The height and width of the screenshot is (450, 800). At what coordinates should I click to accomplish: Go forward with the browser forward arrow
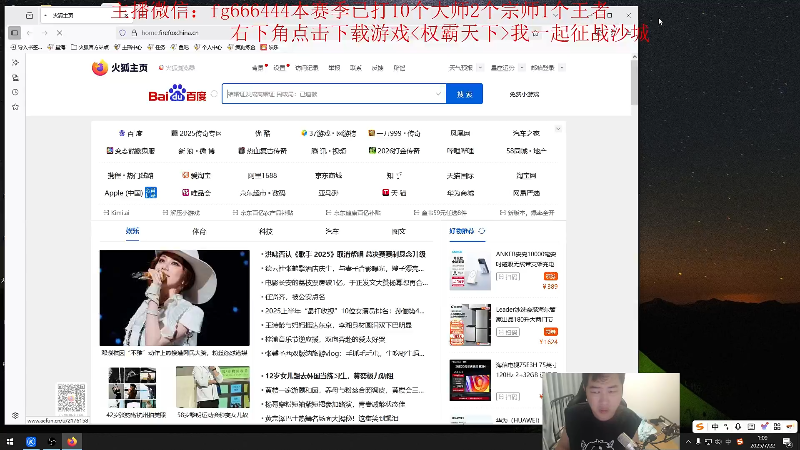point(45,33)
